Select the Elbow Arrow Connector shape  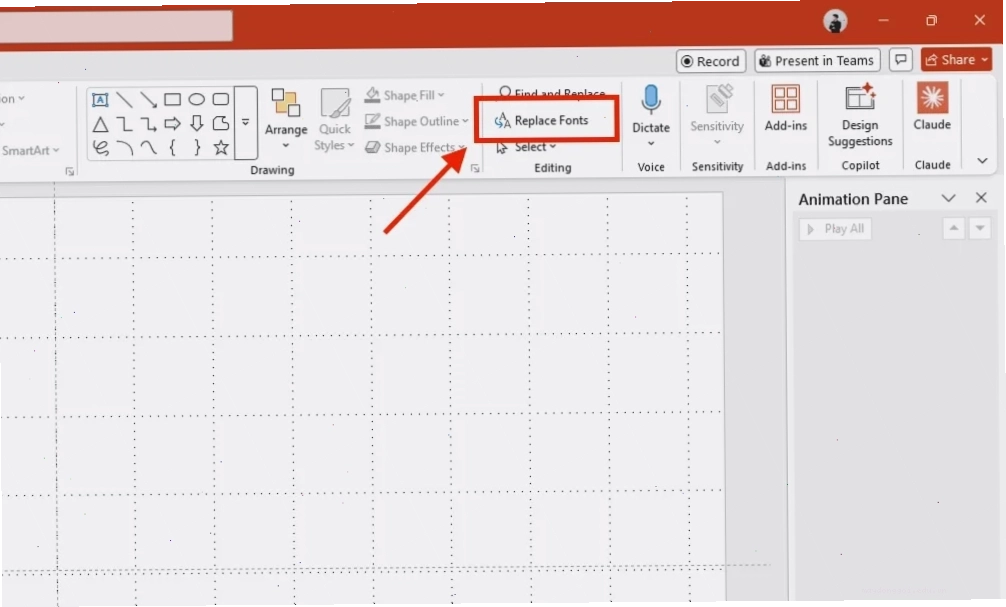(x=148, y=124)
